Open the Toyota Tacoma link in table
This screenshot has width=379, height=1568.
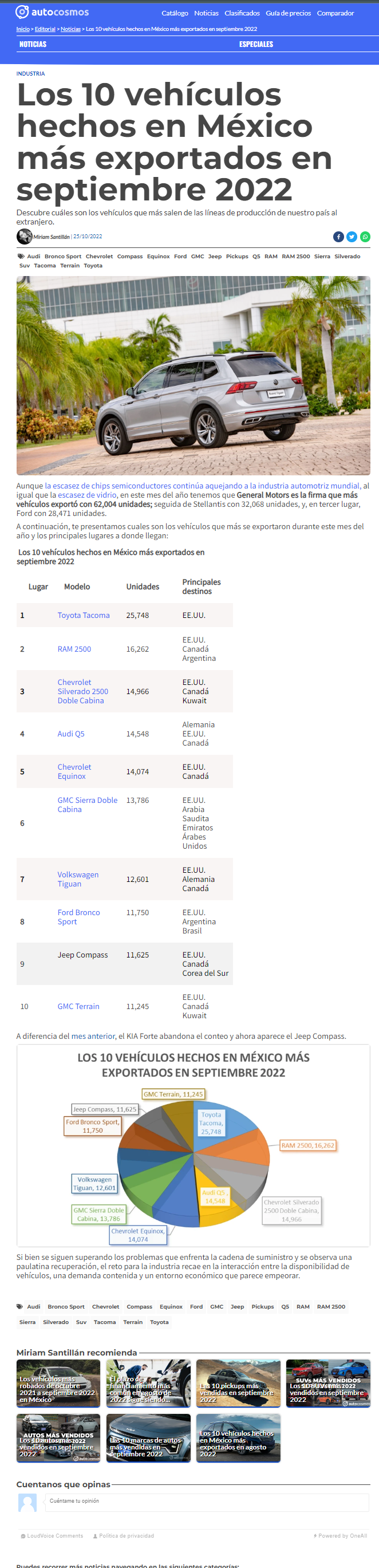[x=84, y=615]
